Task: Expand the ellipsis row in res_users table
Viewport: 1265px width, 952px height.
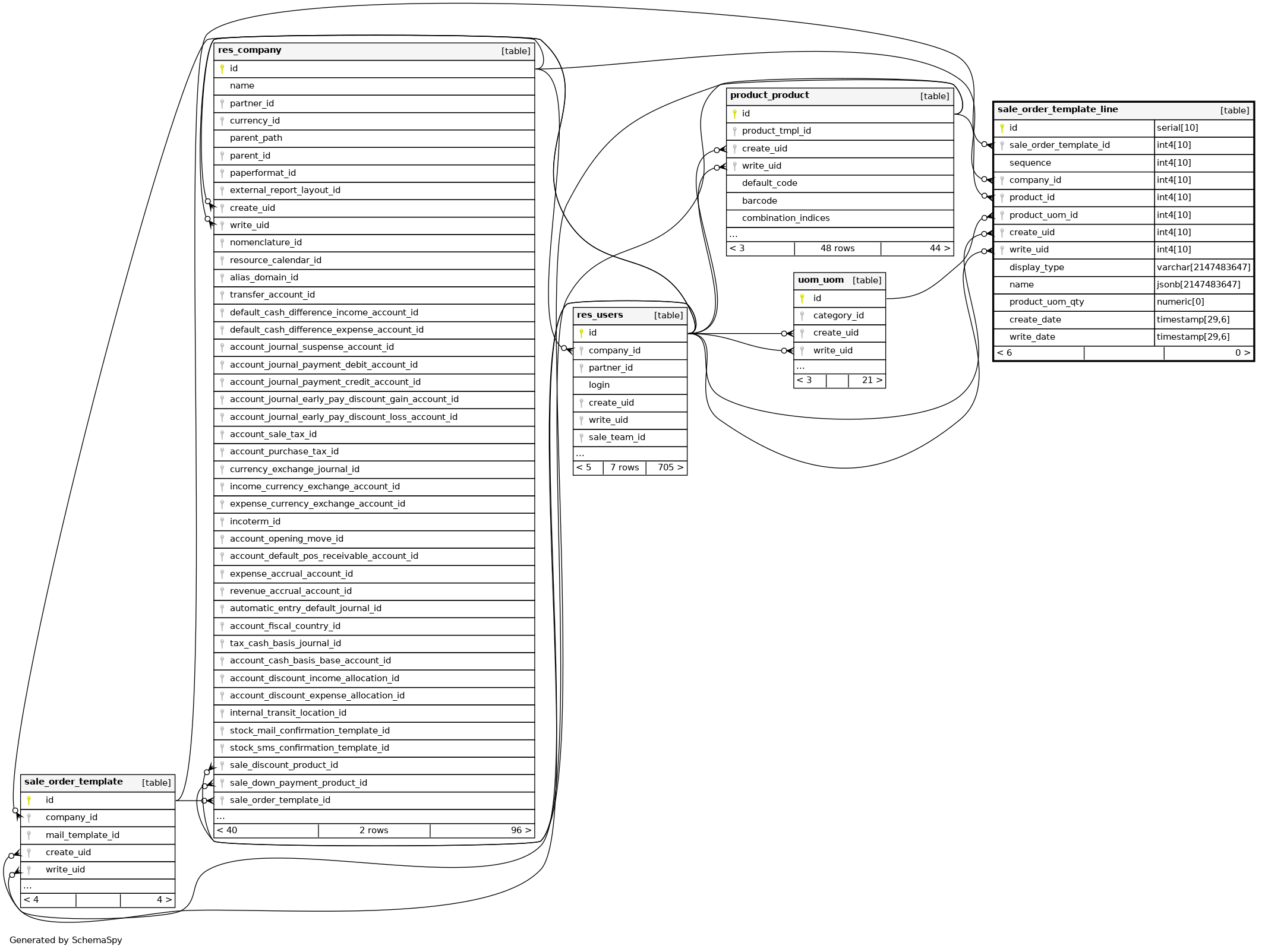Action: pos(580,454)
